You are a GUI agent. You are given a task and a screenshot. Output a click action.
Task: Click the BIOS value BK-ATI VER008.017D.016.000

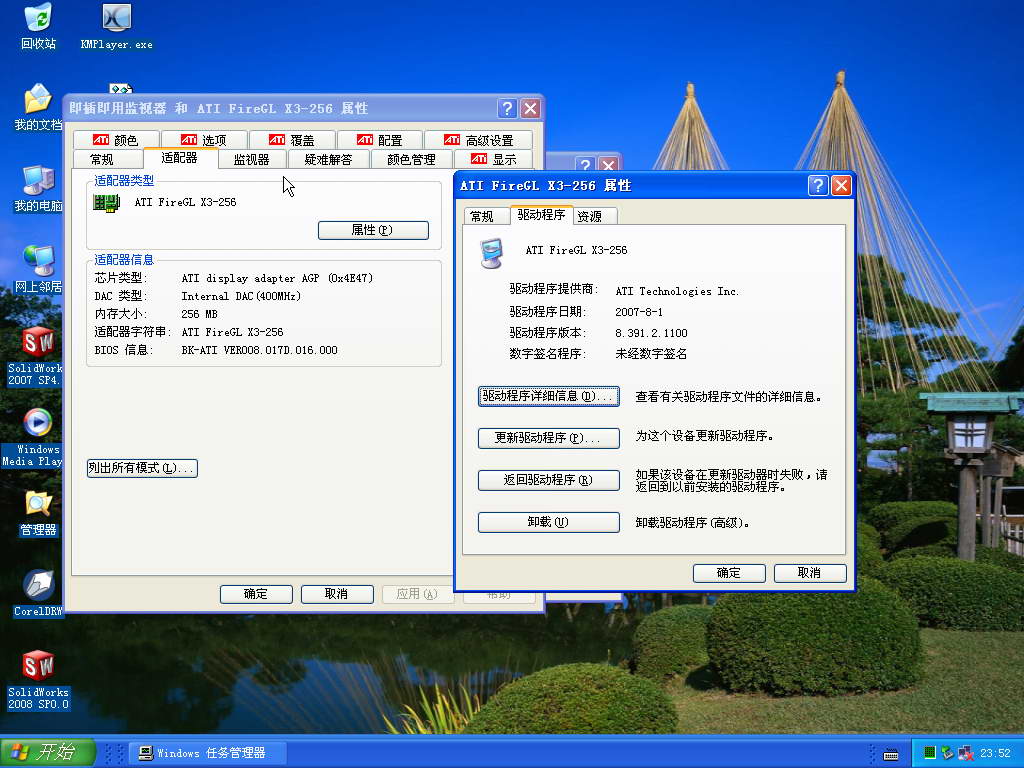point(259,350)
